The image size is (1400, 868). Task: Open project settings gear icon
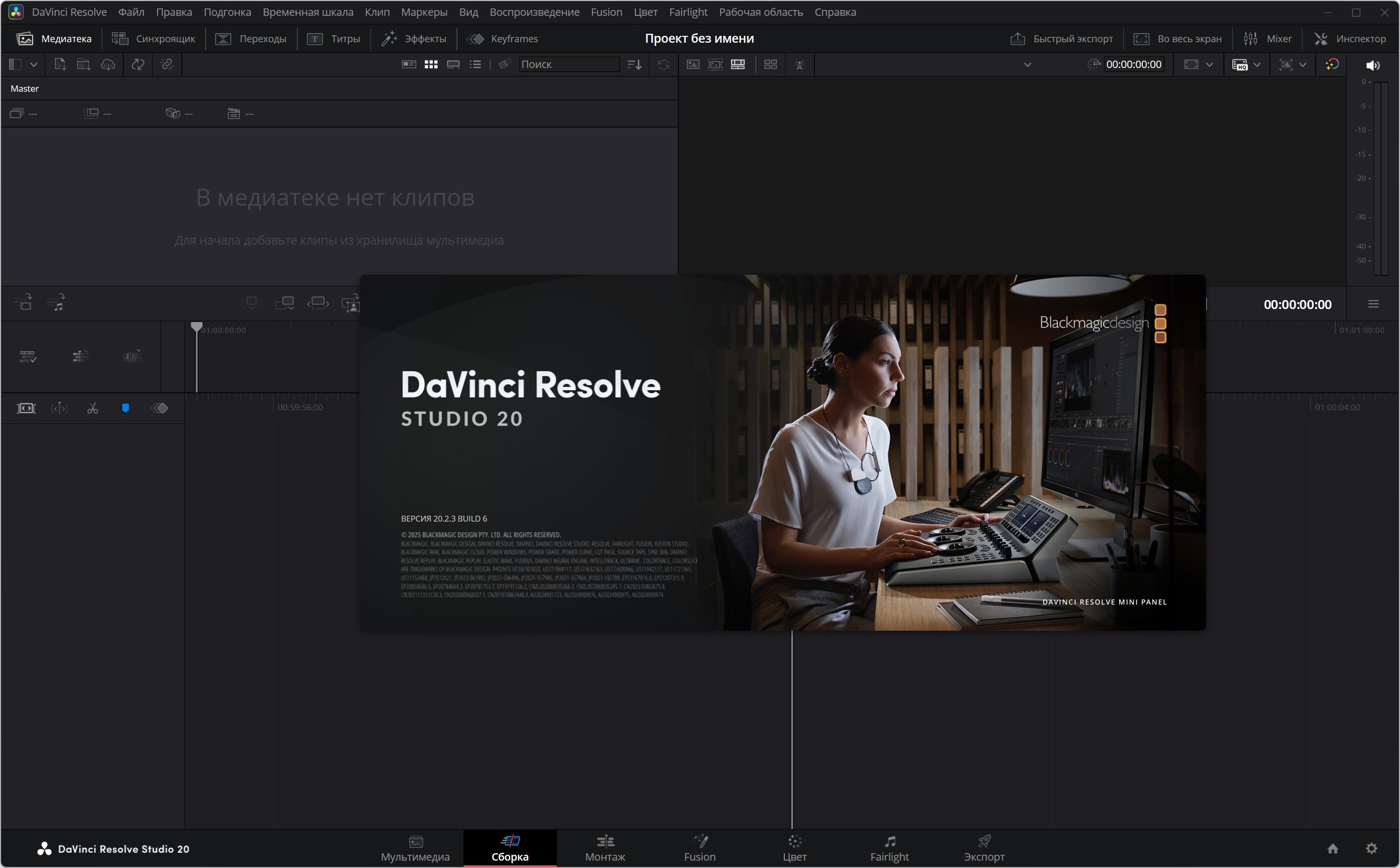click(1372, 848)
